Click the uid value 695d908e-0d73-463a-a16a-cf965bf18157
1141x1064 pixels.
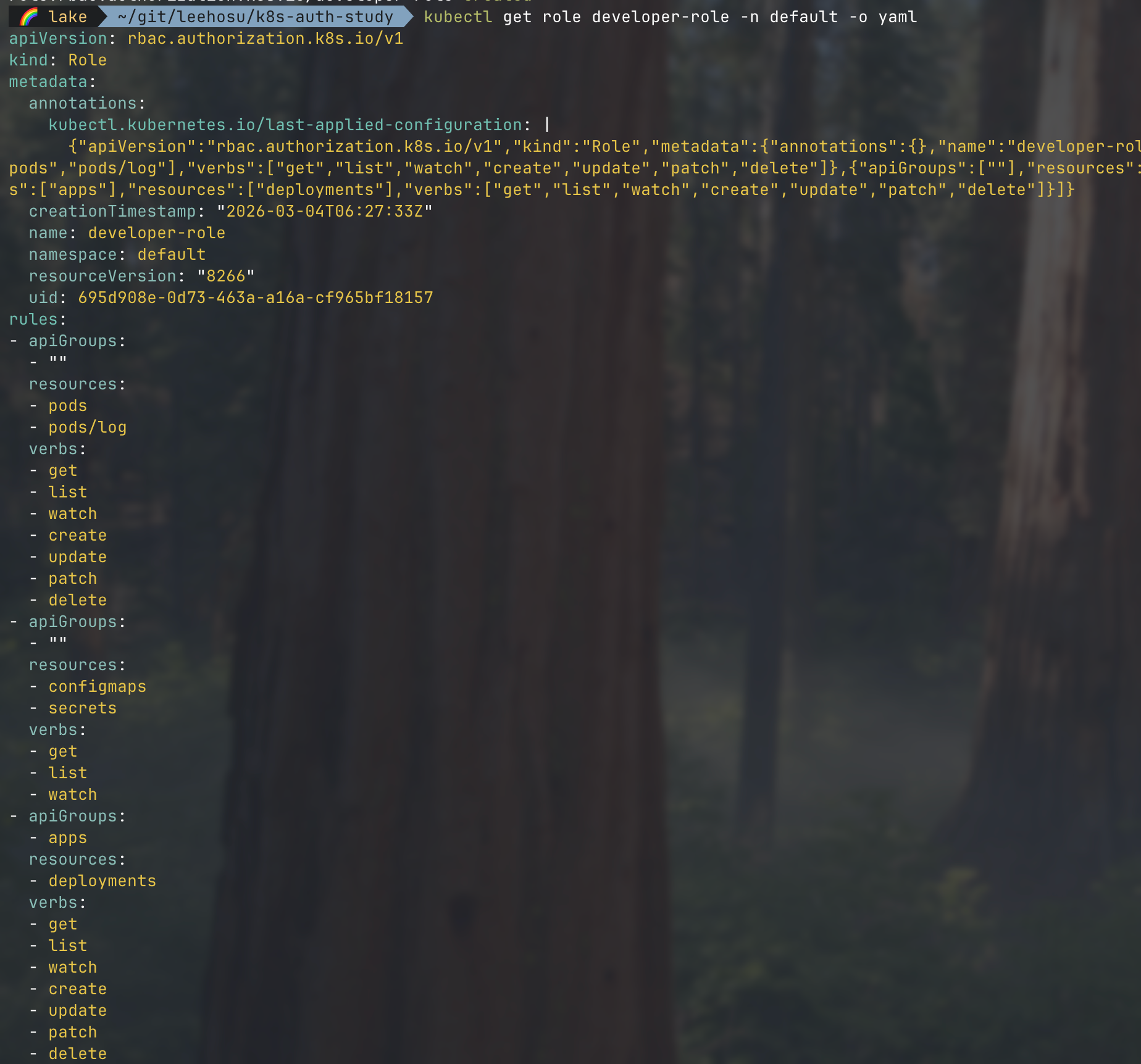point(256,297)
